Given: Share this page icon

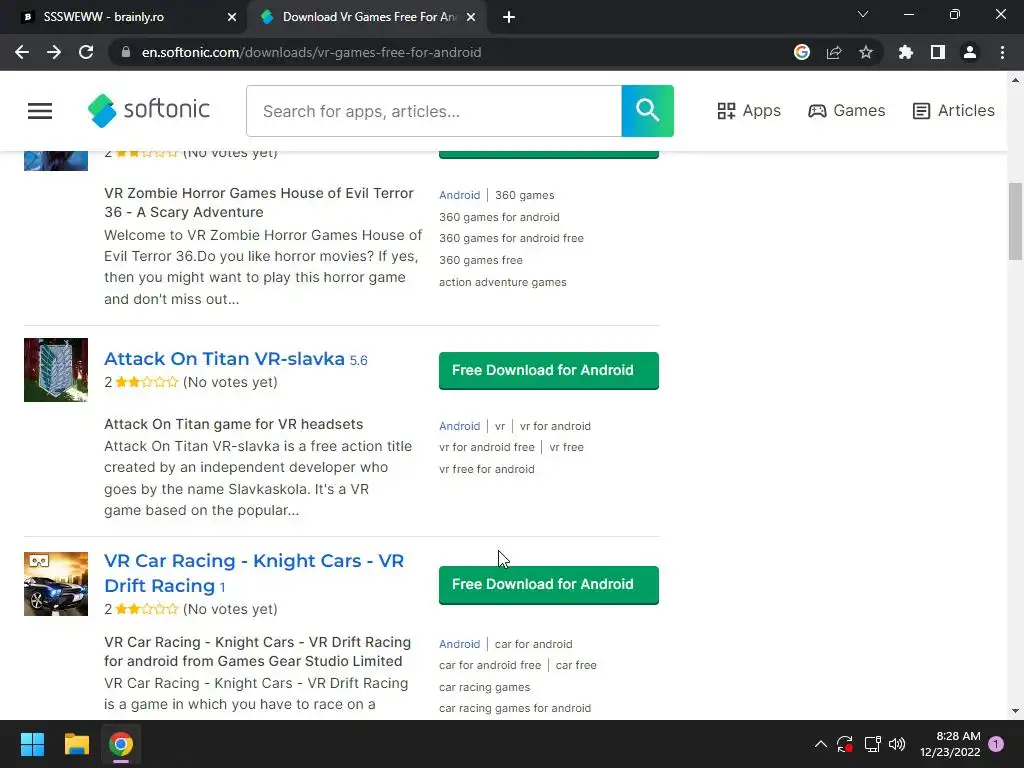Looking at the screenshot, I should click(x=834, y=52).
